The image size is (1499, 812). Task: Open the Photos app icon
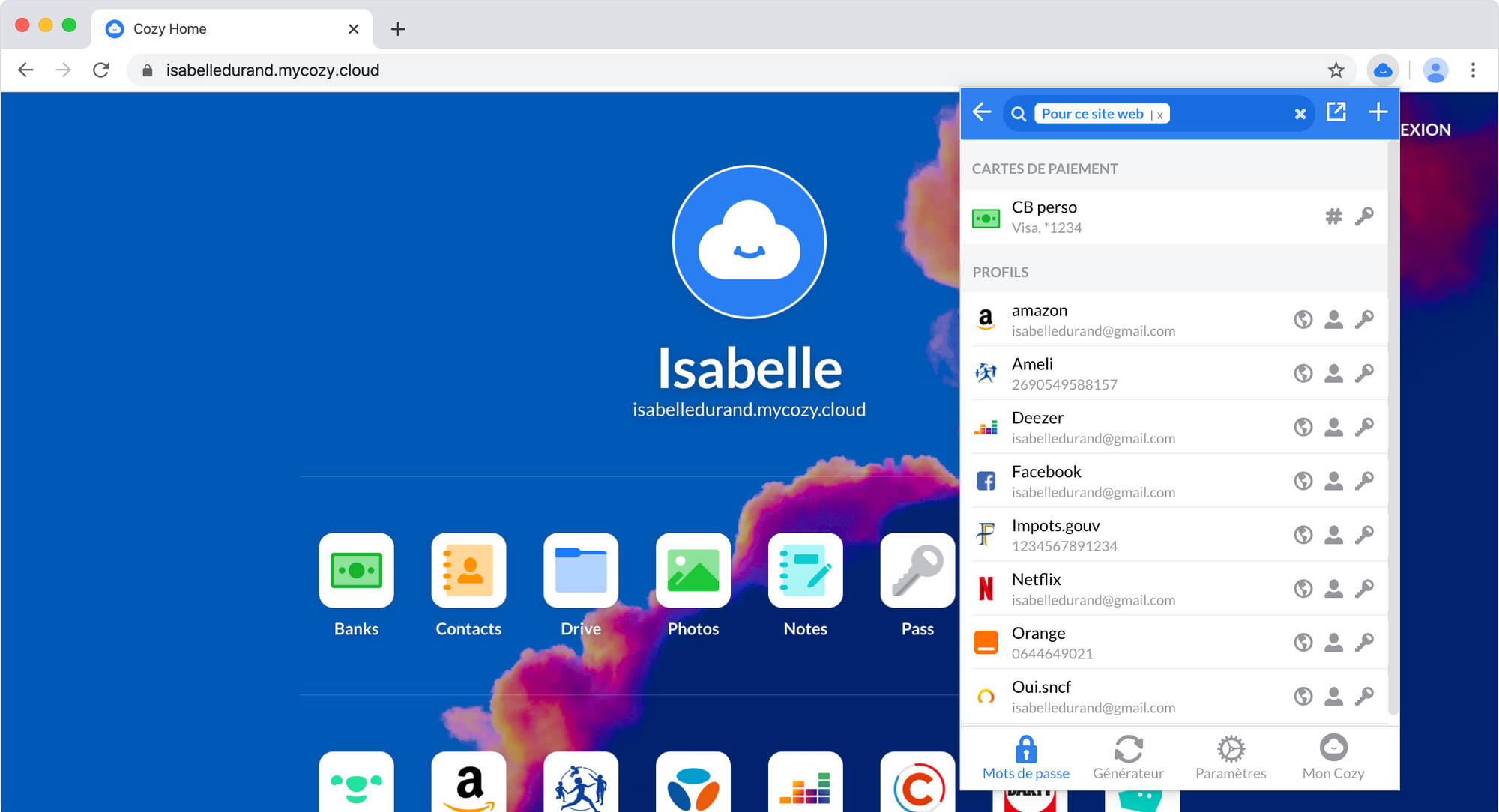693,570
